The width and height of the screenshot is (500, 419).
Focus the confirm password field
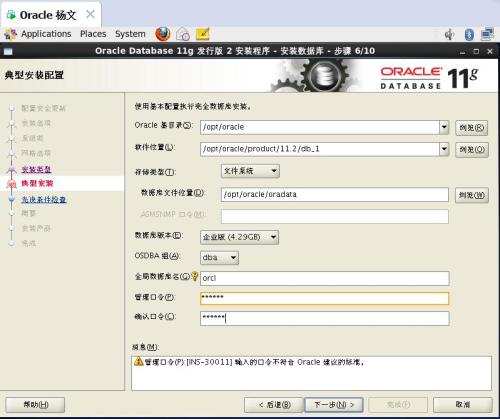coord(325,318)
